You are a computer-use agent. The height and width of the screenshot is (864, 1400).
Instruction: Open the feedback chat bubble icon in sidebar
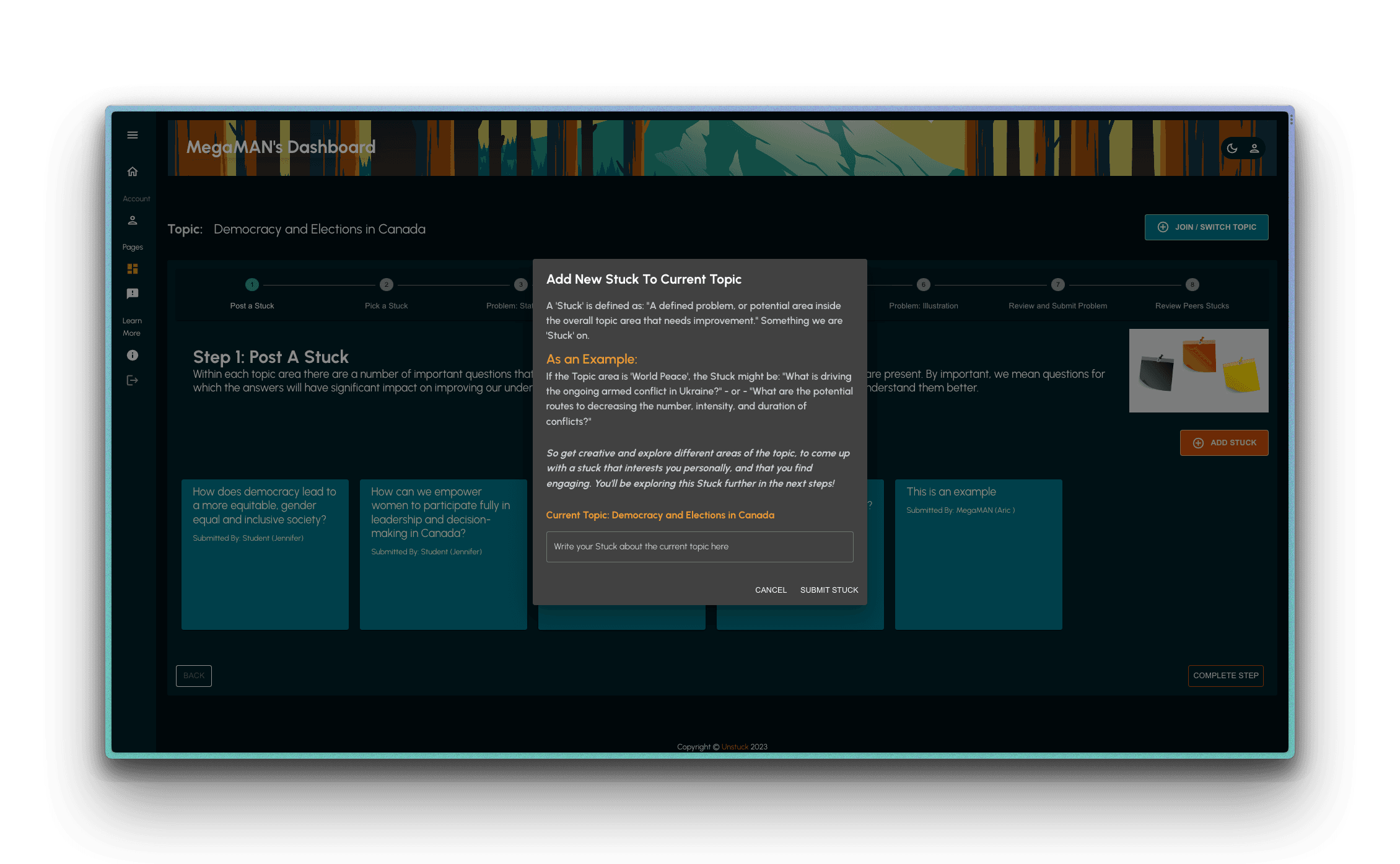(x=133, y=294)
